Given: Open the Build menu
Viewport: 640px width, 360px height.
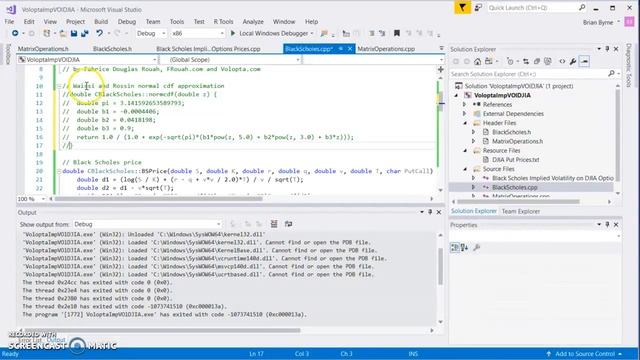Looking at the screenshot, I should tap(101, 22).
